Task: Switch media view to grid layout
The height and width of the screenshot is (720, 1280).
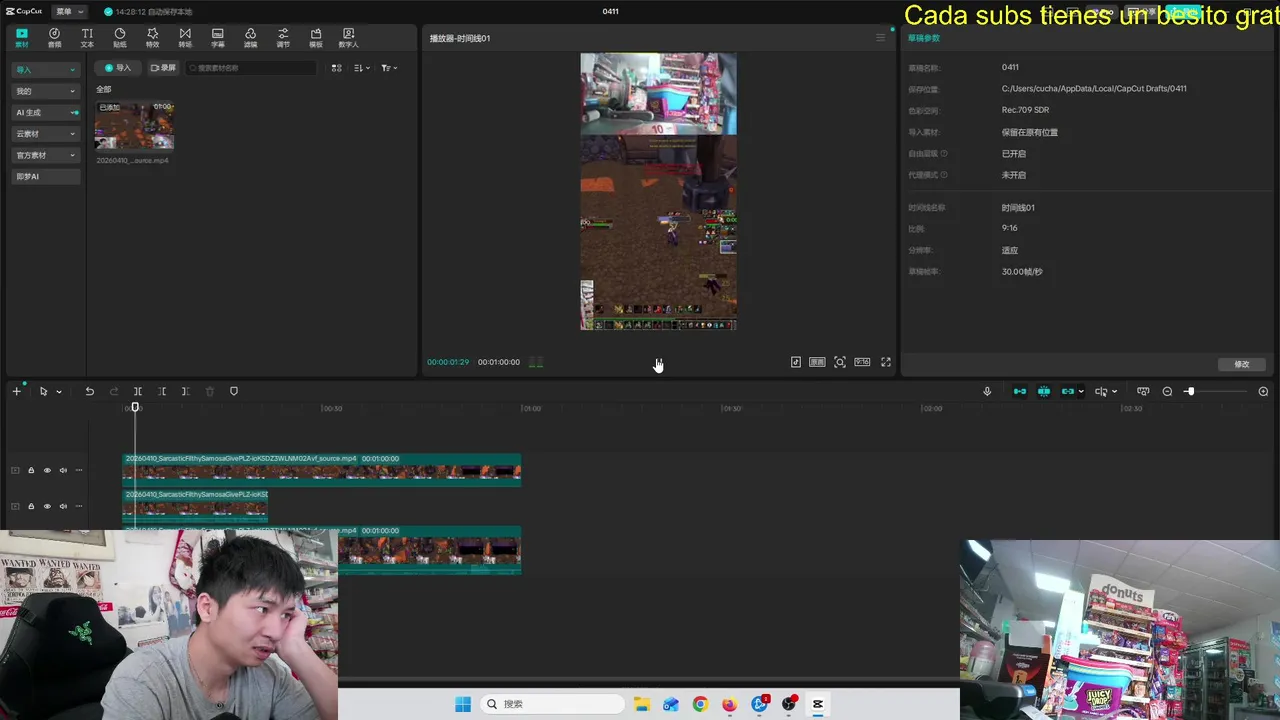Action: click(336, 68)
